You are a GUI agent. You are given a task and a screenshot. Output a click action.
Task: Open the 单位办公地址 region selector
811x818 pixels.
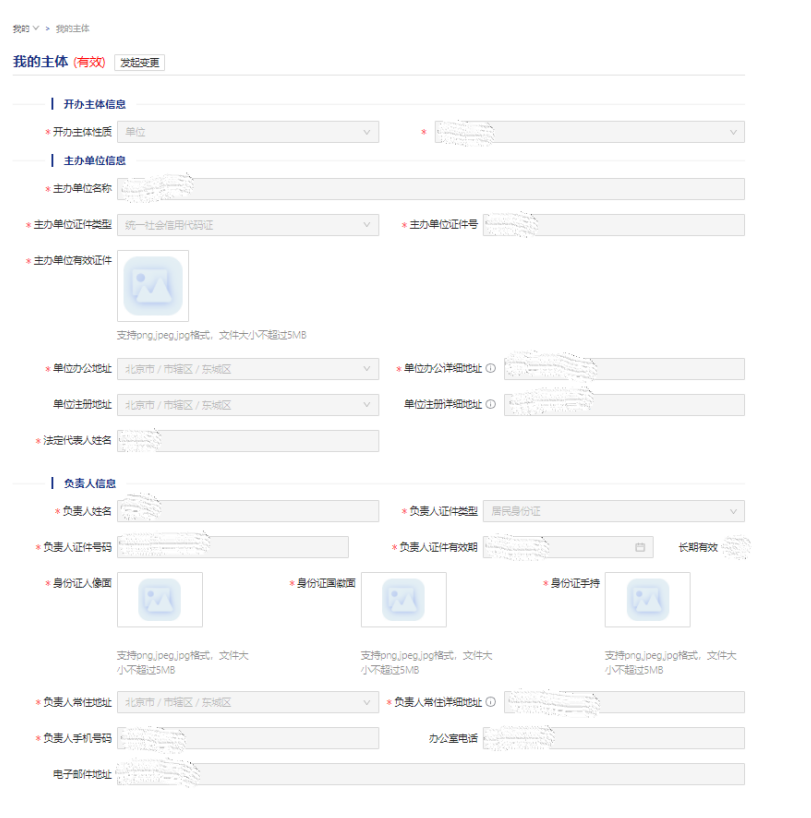(x=247, y=369)
